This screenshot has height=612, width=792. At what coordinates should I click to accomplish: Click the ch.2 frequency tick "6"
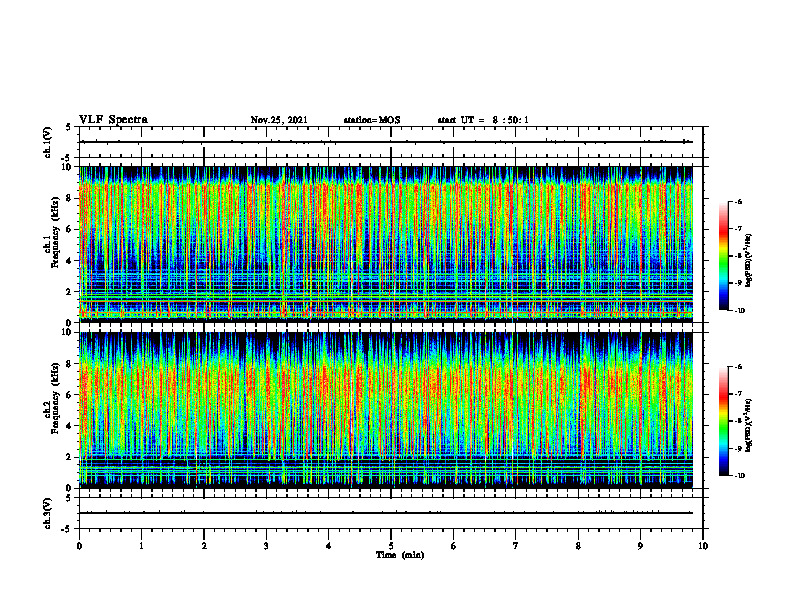pos(69,395)
